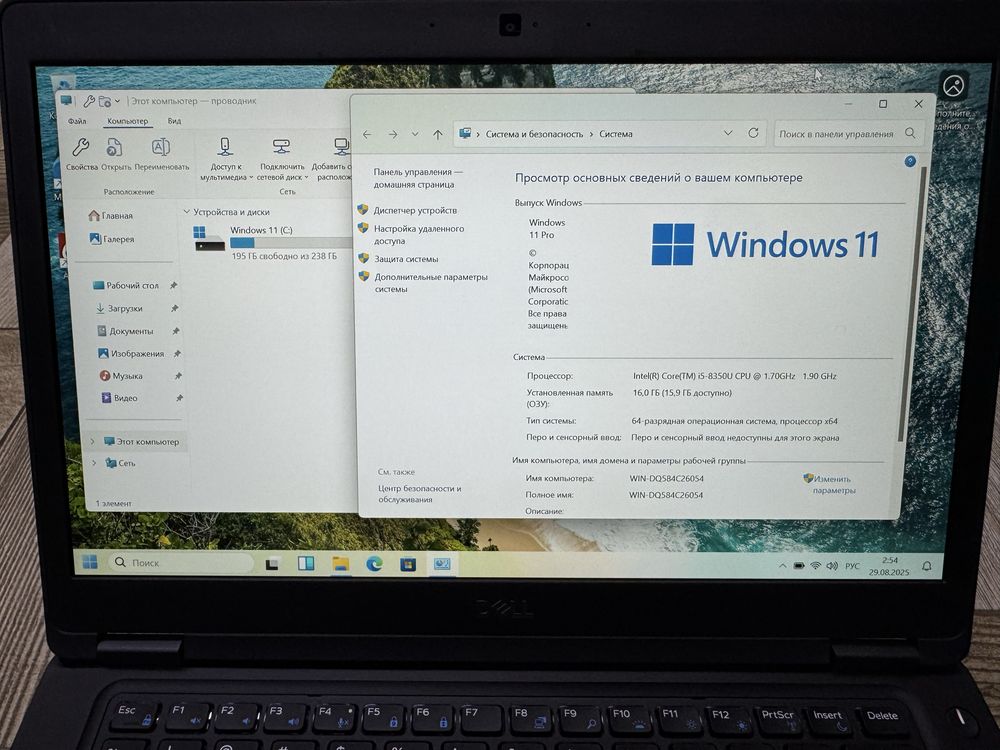Open Свойства in the Explorer ribbon
This screenshot has width=1000, height=750.
[x=82, y=154]
